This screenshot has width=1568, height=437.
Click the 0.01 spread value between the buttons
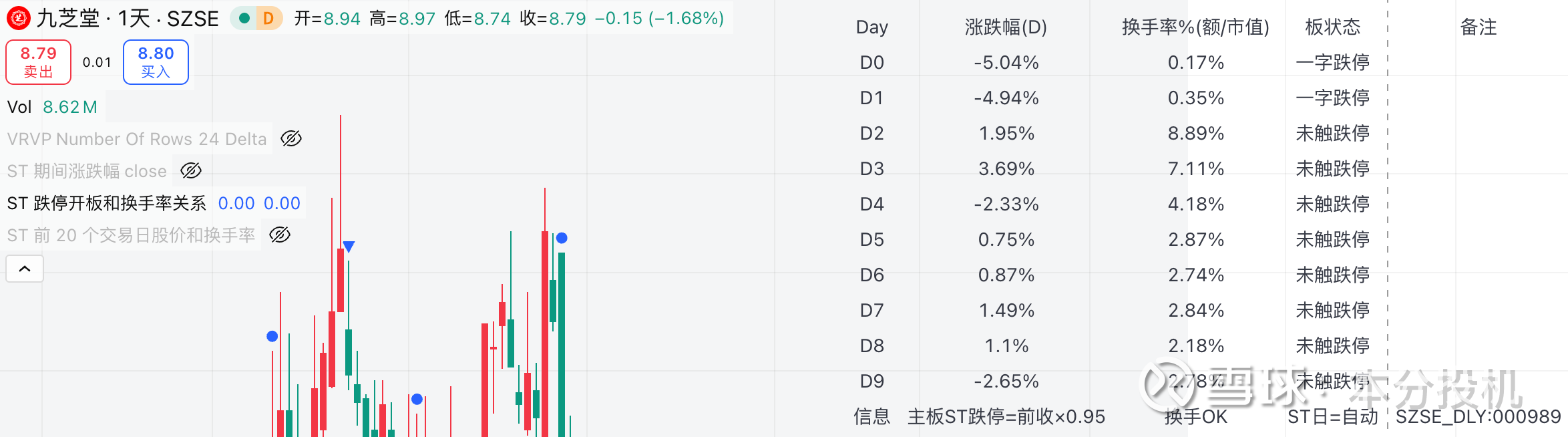click(97, 62)
